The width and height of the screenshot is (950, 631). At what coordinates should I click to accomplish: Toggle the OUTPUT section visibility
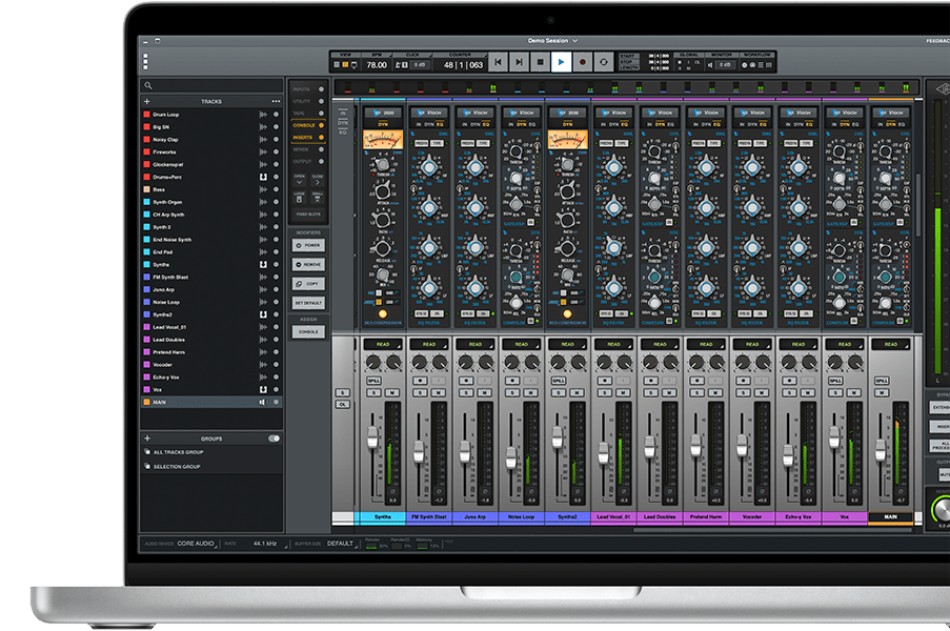(321, 161)
